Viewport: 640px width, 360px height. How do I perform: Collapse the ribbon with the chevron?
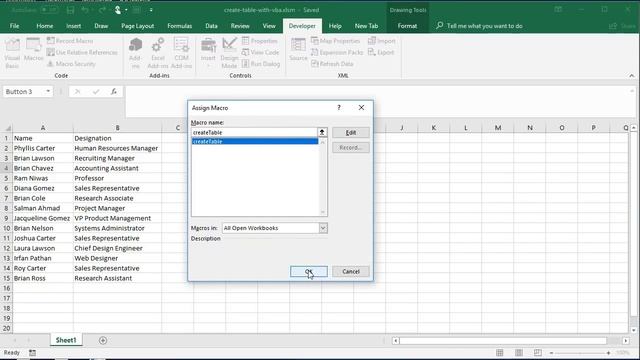click(631, 76)
